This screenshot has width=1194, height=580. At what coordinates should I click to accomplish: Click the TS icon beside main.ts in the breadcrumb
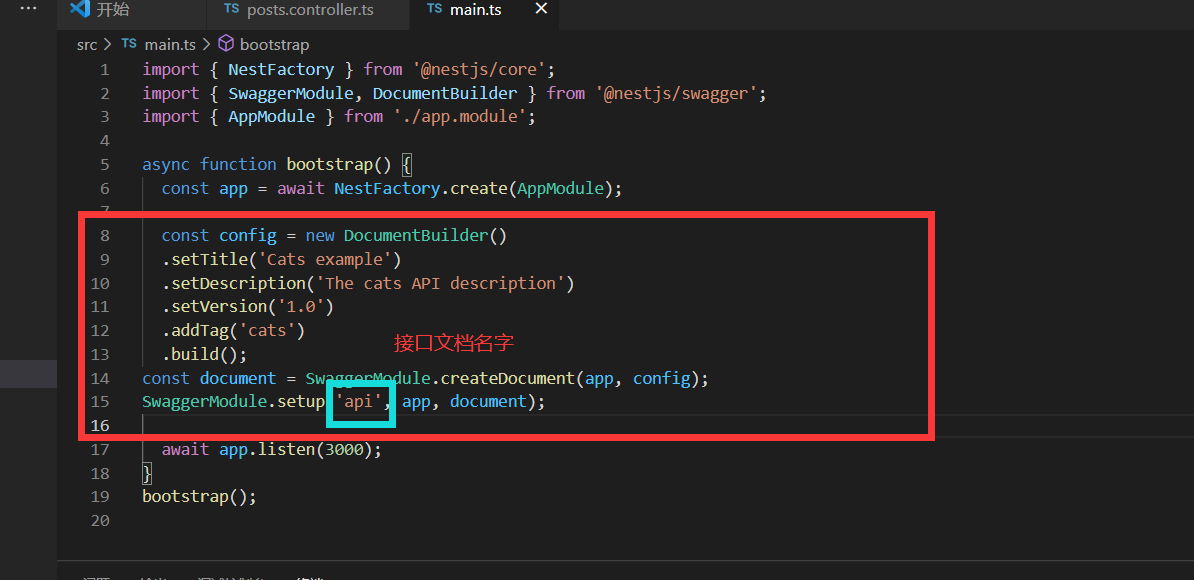pos(129,44)
